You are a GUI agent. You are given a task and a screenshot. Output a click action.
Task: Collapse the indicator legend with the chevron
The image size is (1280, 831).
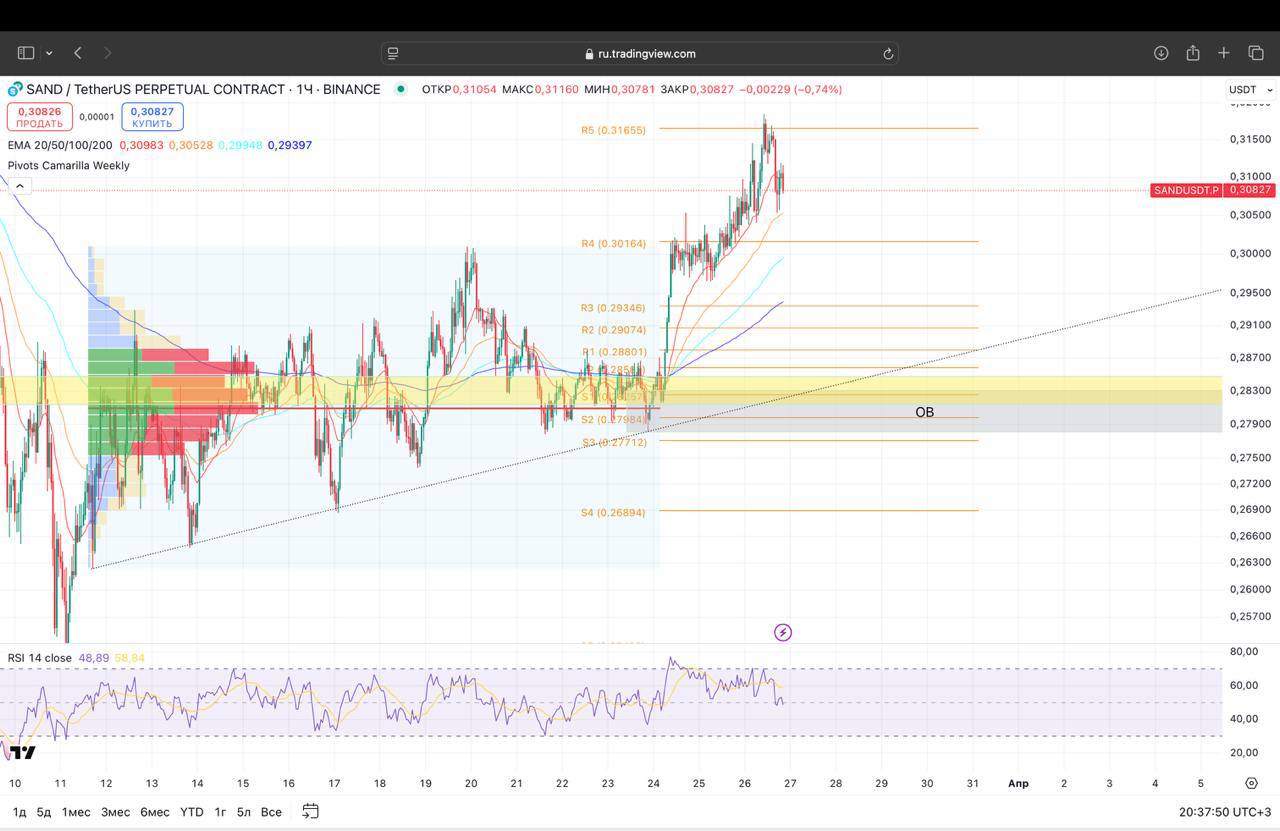coord(19,186)
